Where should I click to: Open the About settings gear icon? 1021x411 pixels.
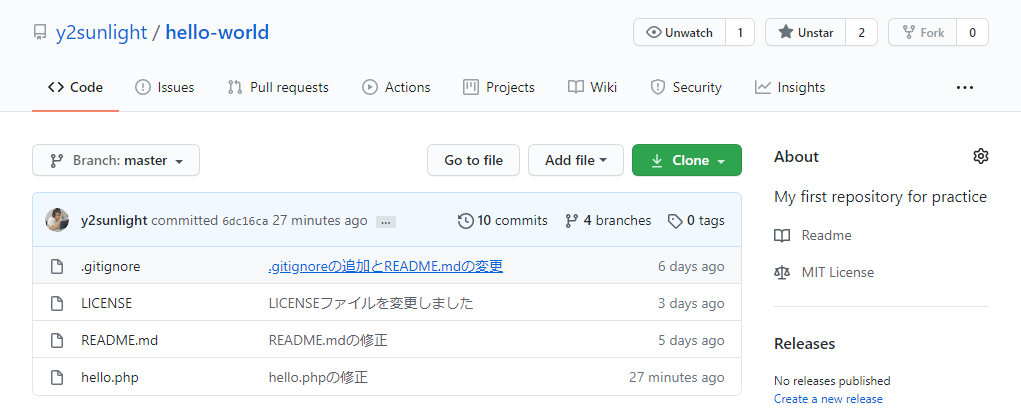coord(980,156)
